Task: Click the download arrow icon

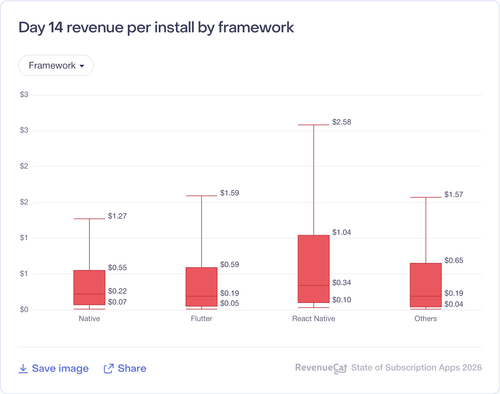Action: coord(23,368)
